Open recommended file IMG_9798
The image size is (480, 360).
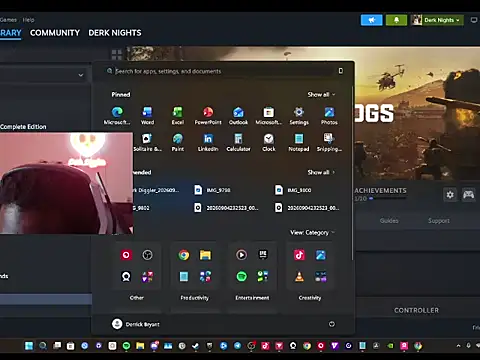coord(213,190)
